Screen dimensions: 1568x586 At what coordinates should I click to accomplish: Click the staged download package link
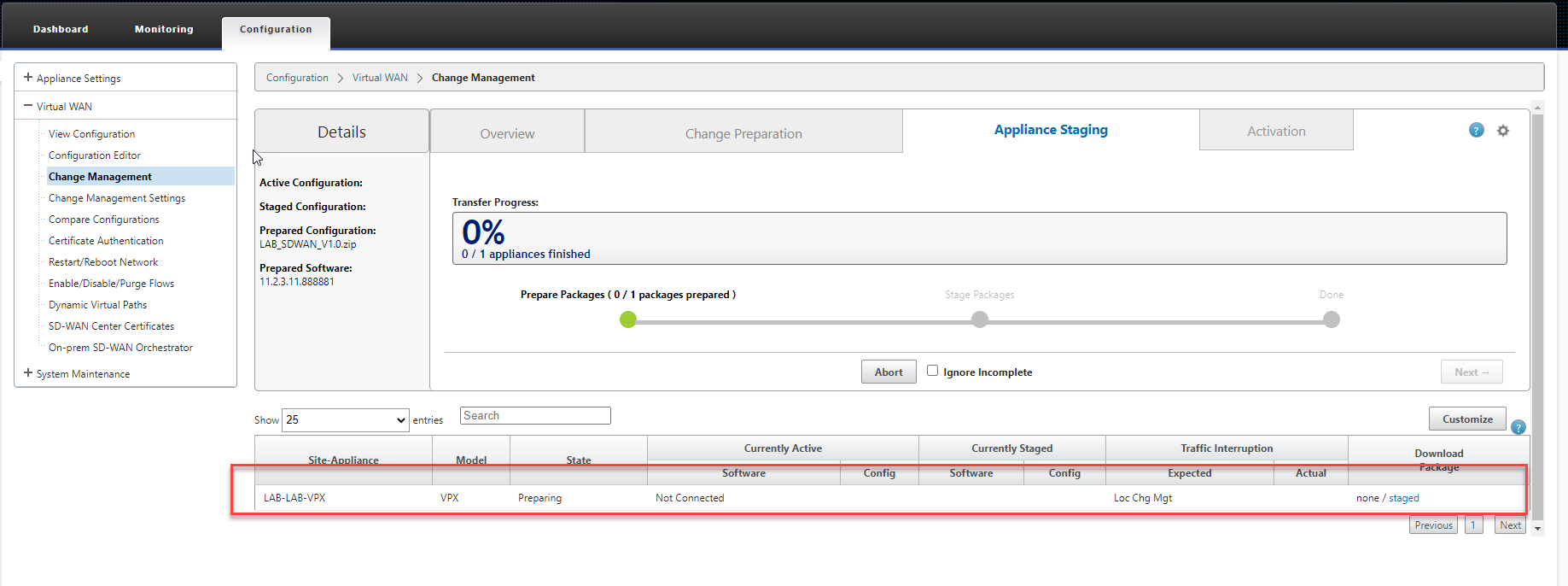(x=1403, y=498)
